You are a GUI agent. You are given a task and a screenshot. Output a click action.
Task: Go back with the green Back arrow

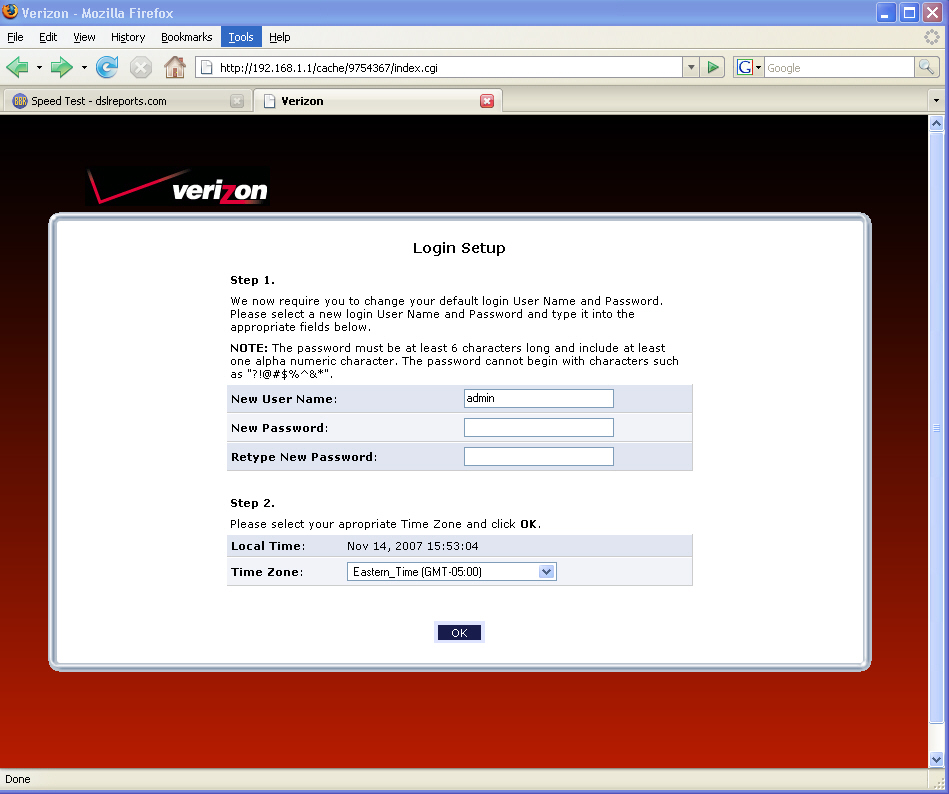click(x=17, y=67)
